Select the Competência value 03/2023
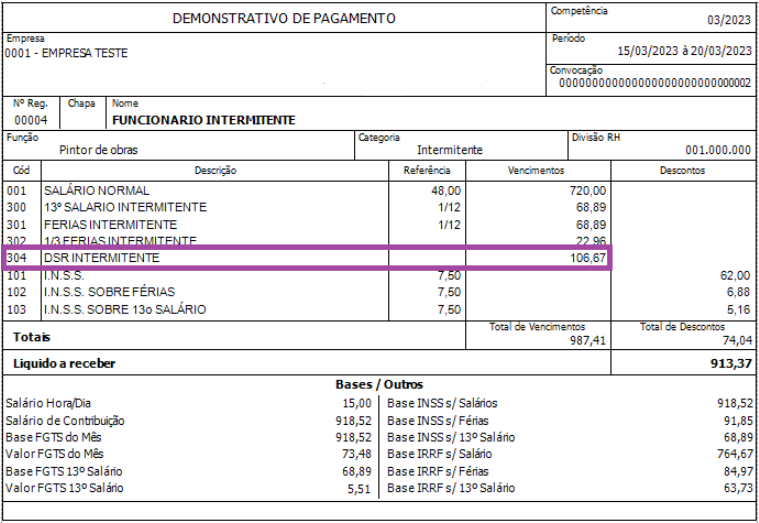This screenshot has width=759, height=523. 729,21
